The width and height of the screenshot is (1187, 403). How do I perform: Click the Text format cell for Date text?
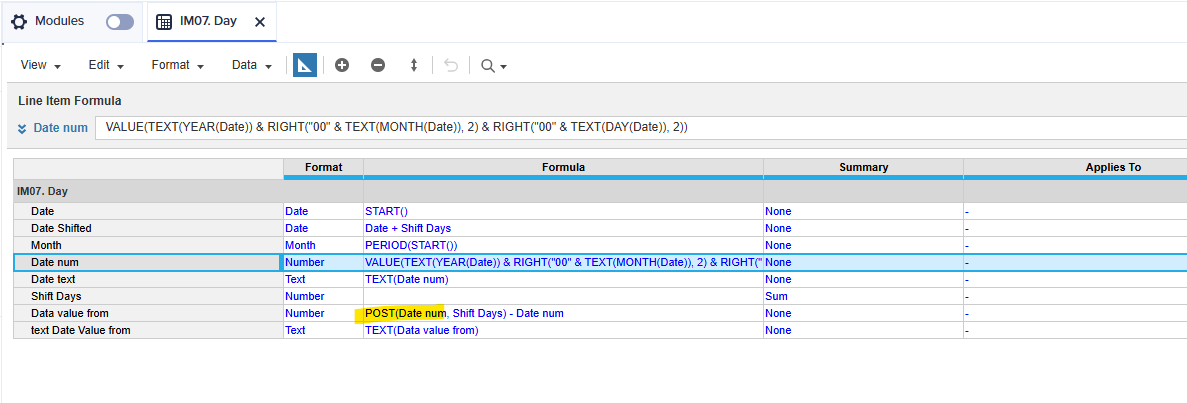(323, 279)
